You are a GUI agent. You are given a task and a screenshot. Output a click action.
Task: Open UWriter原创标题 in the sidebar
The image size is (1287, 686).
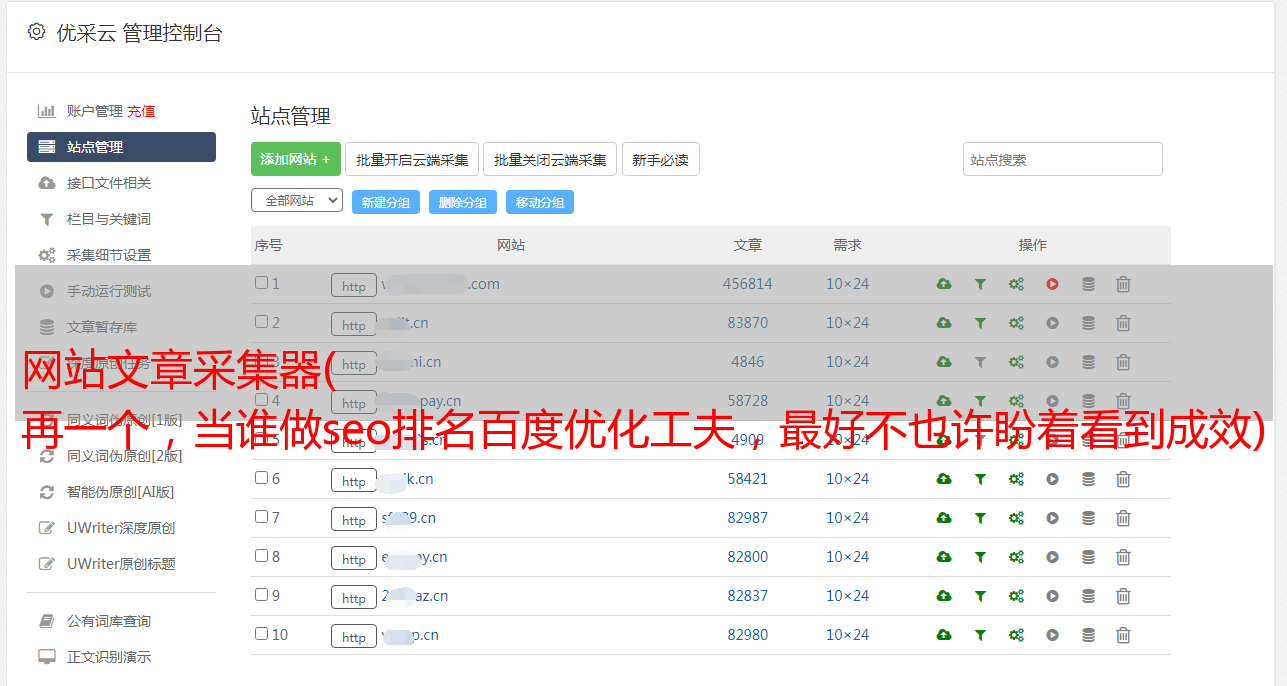[121, 564]
